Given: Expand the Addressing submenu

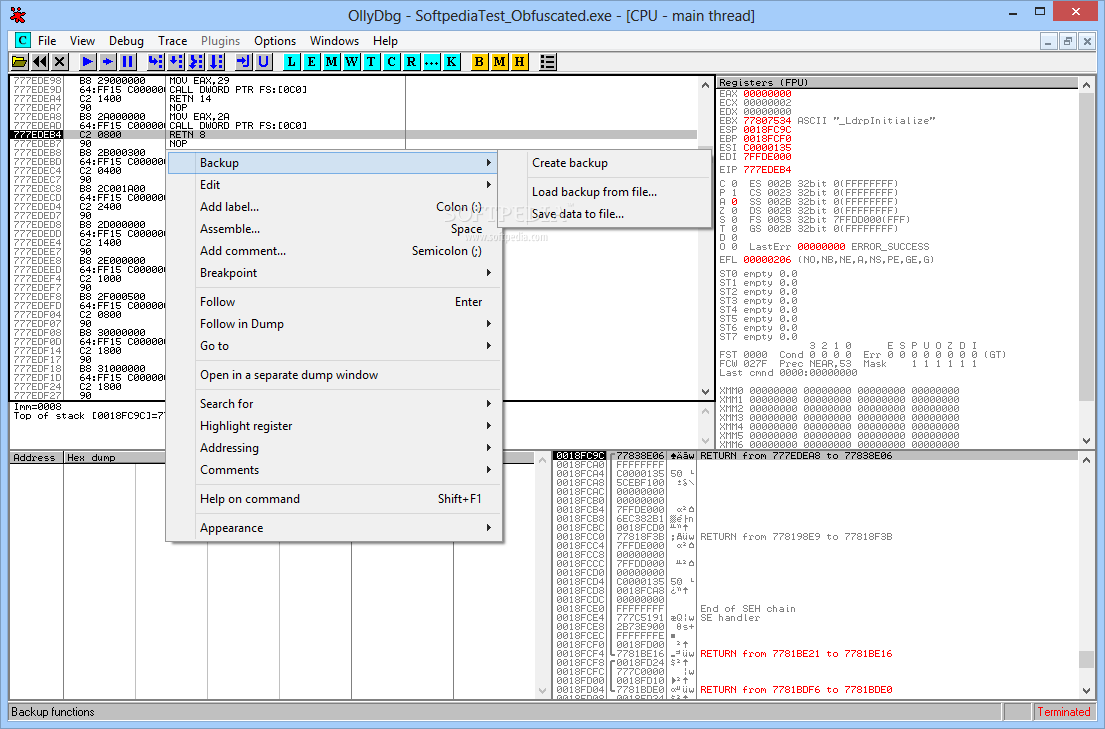Looking at the screenshot, I should tap(333, 448).
